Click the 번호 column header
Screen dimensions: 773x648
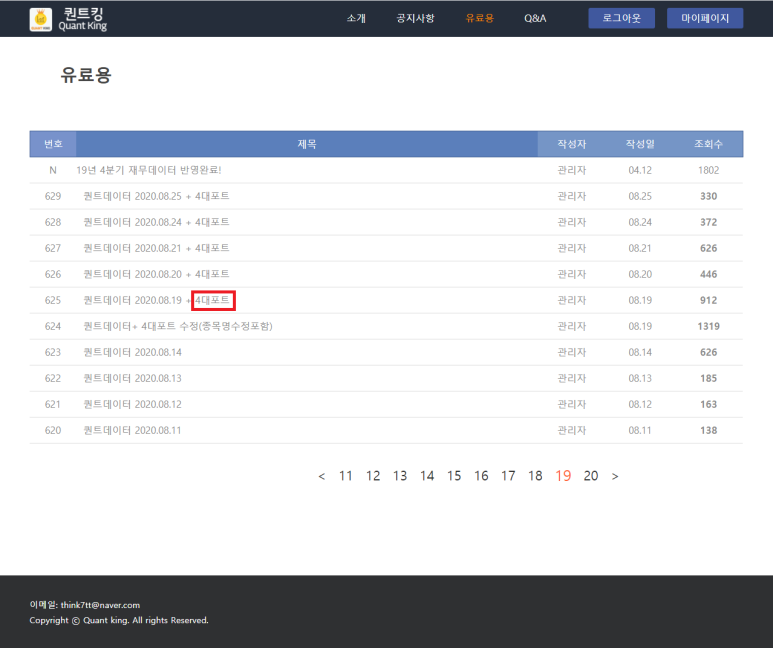click(53, 144)
